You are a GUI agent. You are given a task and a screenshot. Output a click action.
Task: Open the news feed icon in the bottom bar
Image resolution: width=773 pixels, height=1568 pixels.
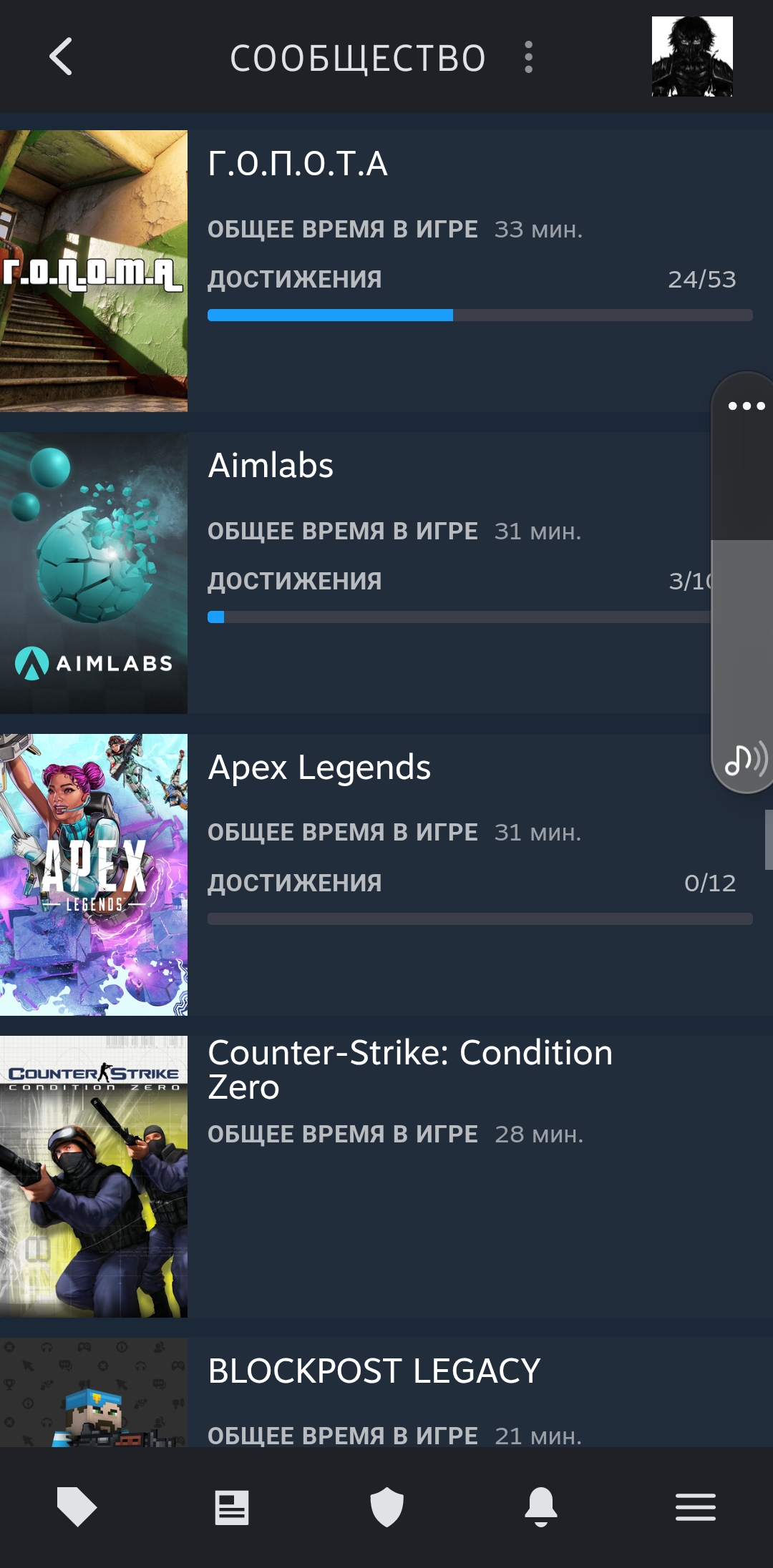click(x=232, y=1507)
